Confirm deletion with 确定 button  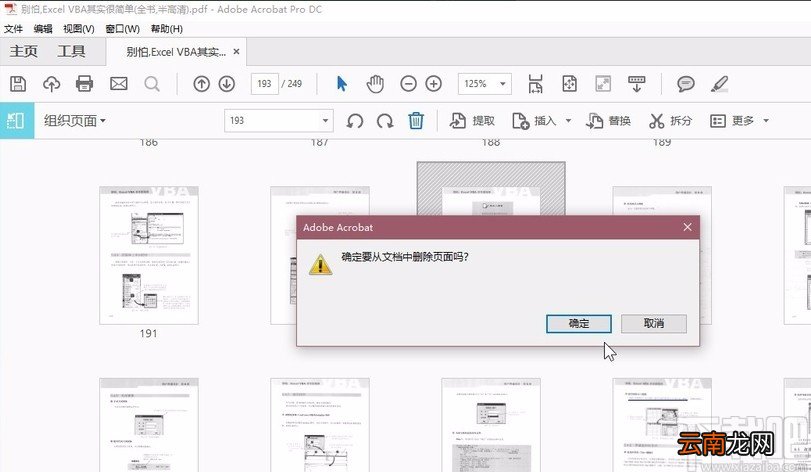point(579,324)
